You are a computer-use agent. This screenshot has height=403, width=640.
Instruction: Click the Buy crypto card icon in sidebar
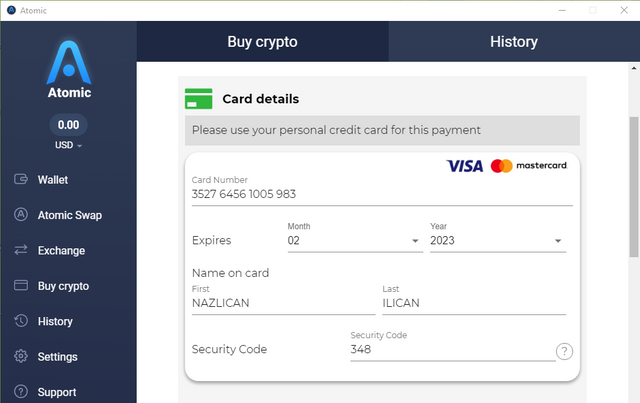tap(21, 285)
